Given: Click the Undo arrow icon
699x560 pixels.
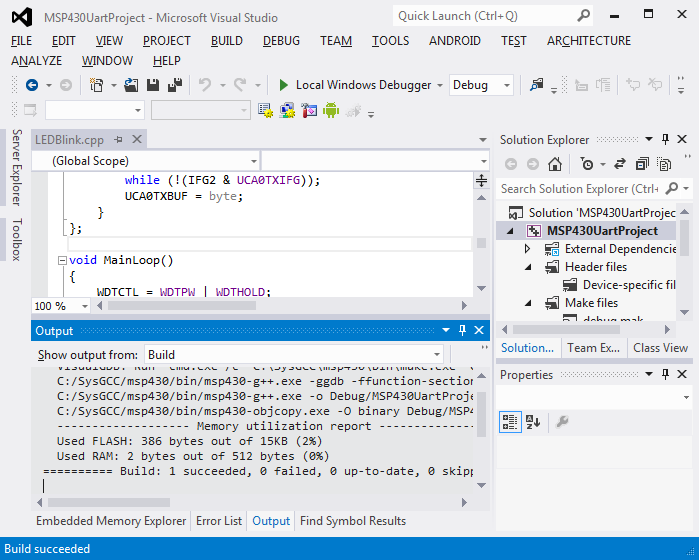Looking at the screenshot, I should (205, 85).
